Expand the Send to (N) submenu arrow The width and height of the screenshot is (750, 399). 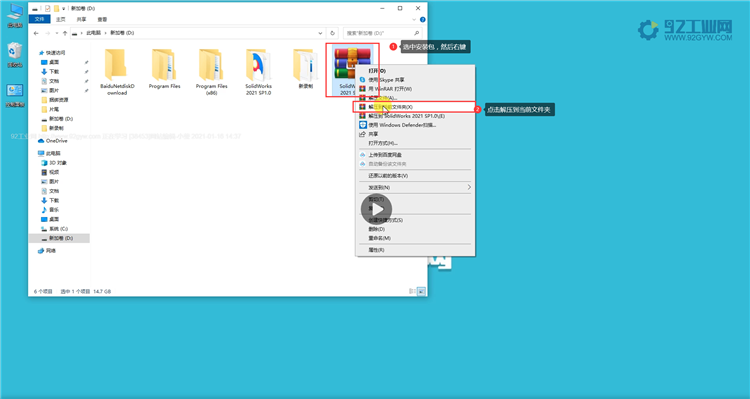click(x=469, y=187)
